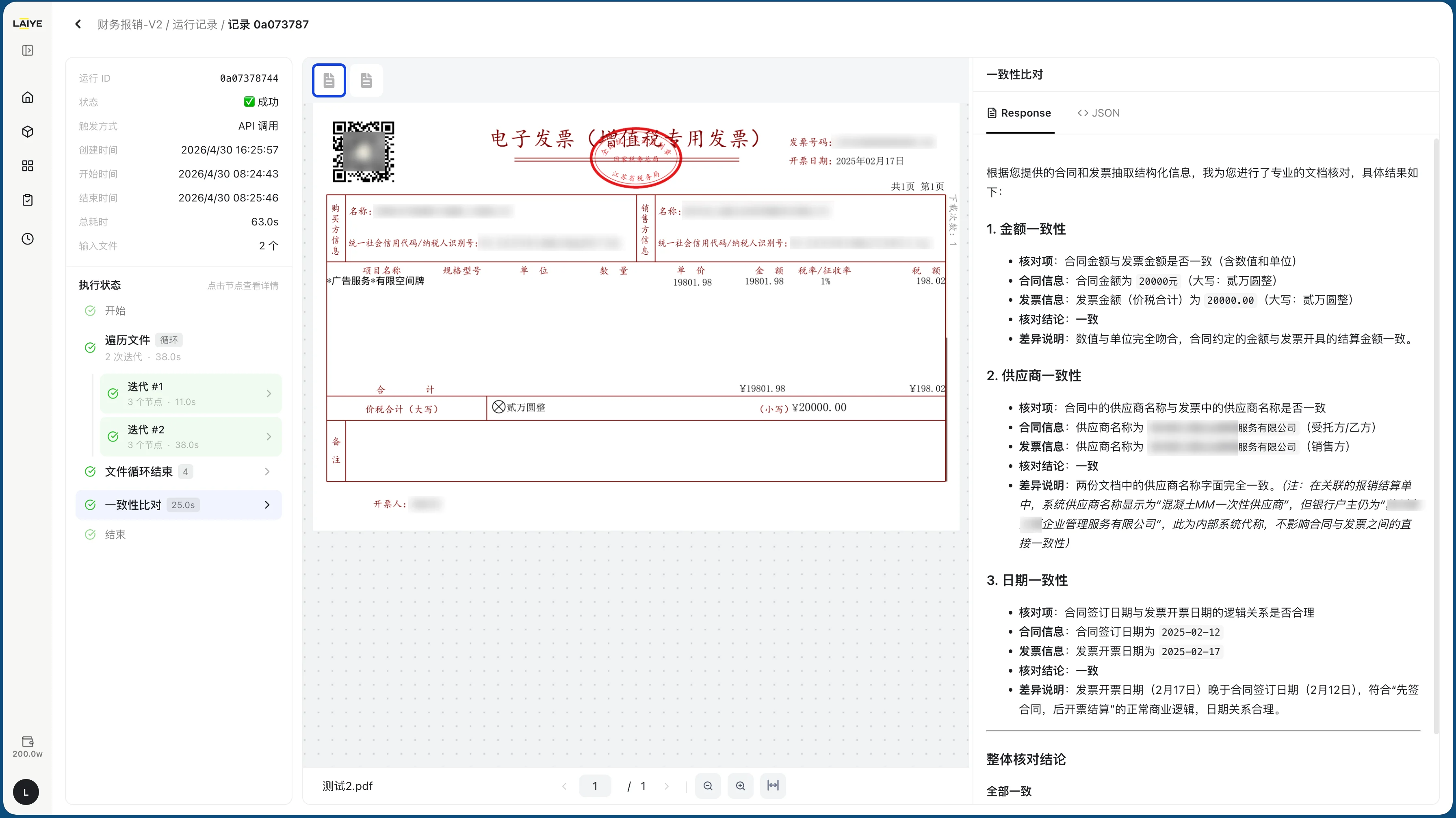This screenshot has width=1456, height=818.
Task: Click the run ID 0a07378744 value
Action: pos(249,78)
